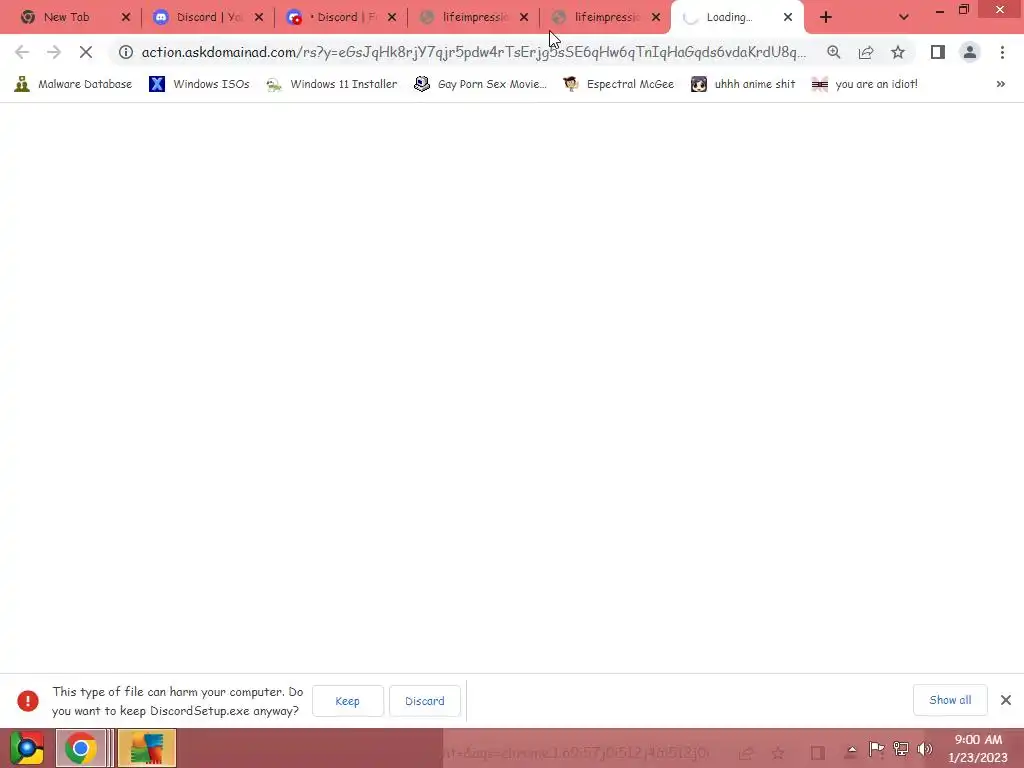
Task: Close the Loading tab
Action: coord(788,18)
